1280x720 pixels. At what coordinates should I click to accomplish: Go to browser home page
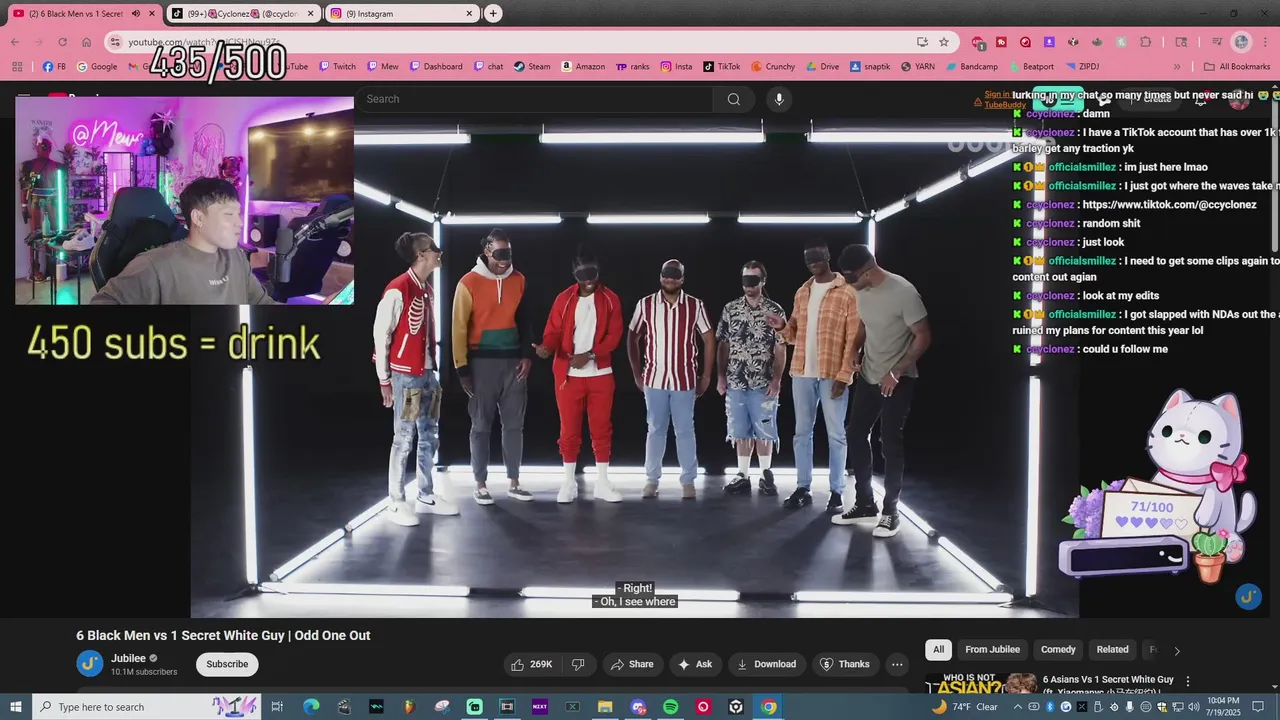point(87,42)
